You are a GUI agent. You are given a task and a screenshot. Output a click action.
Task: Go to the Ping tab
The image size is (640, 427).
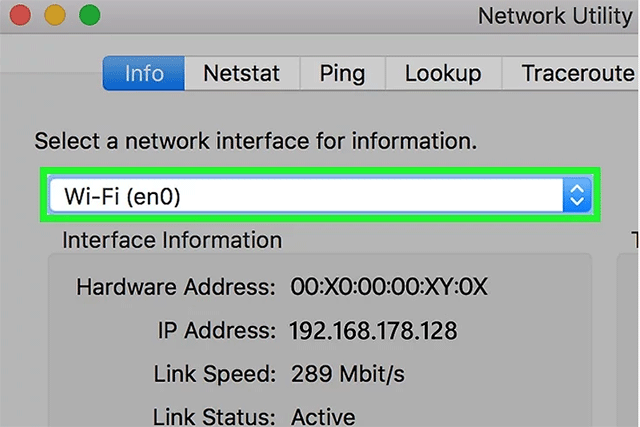click(342, 73)
